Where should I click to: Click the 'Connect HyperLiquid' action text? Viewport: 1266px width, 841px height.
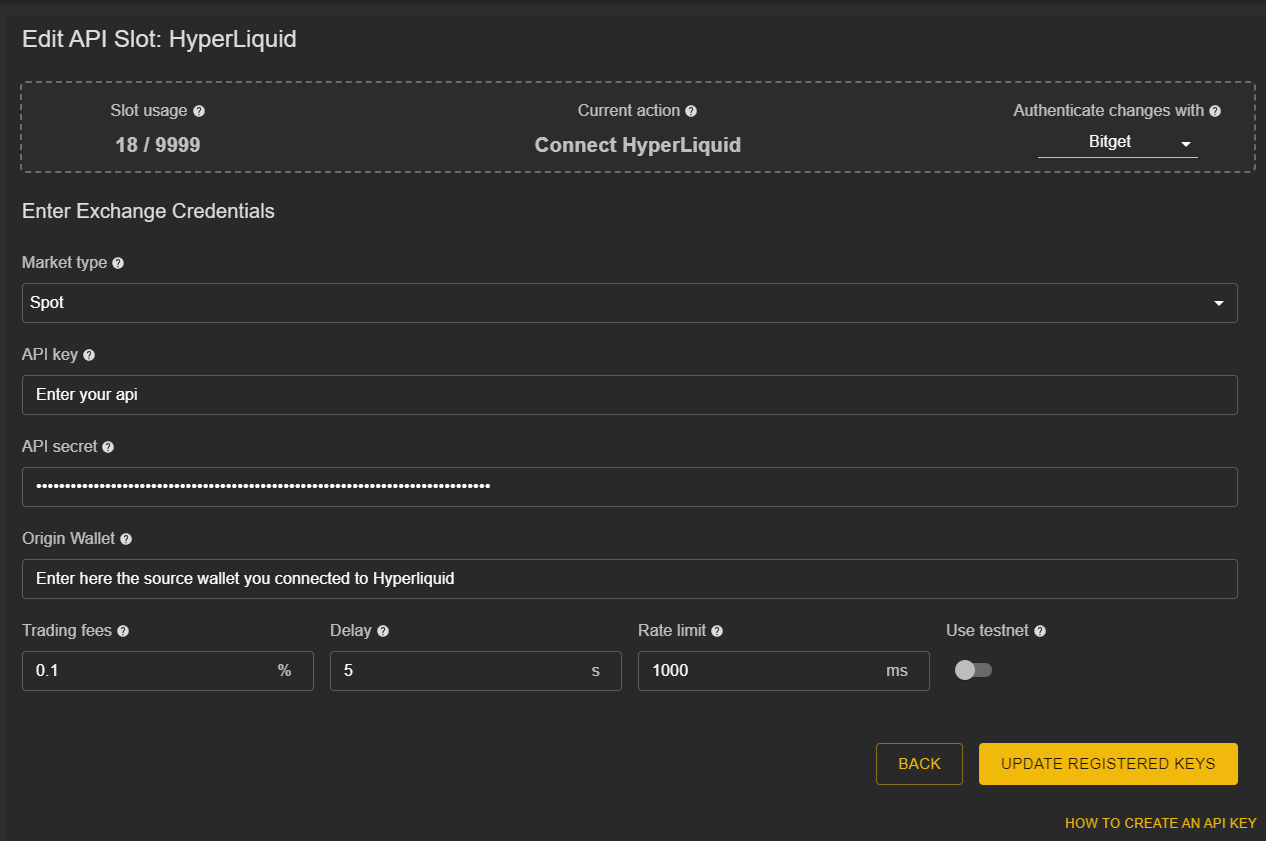click(638, 145)
